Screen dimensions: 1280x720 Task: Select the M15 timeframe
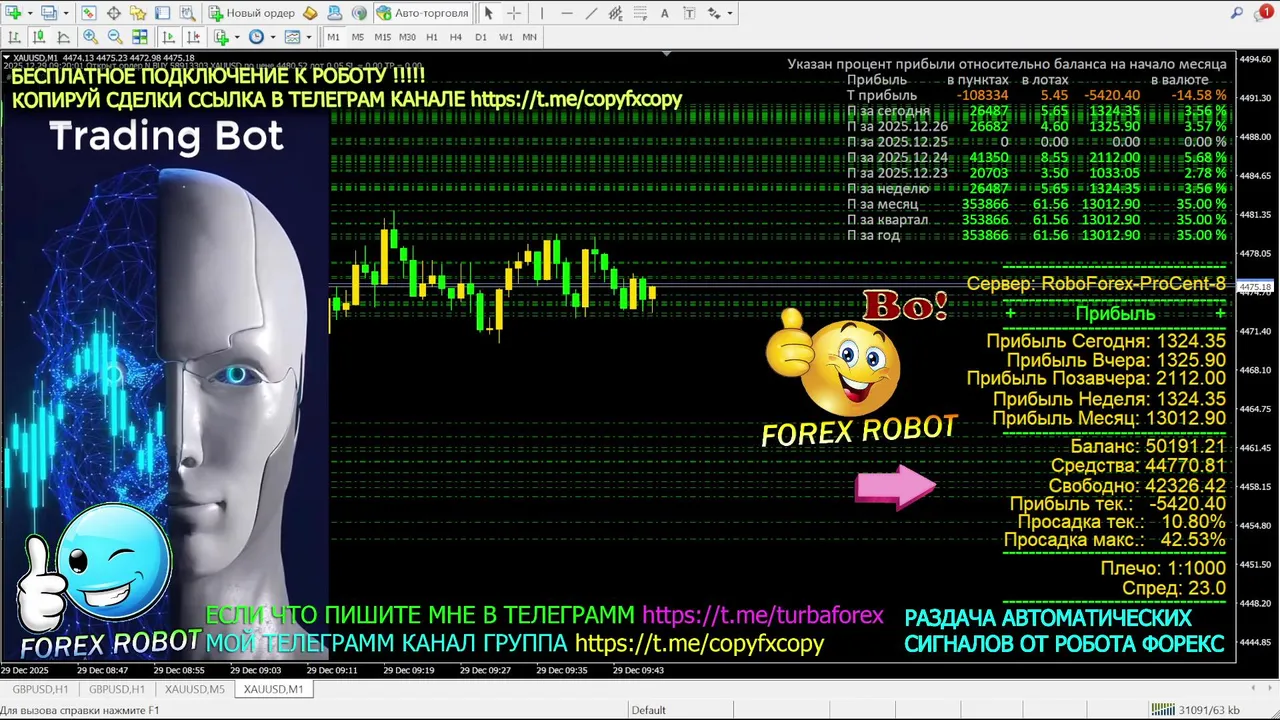382,37
